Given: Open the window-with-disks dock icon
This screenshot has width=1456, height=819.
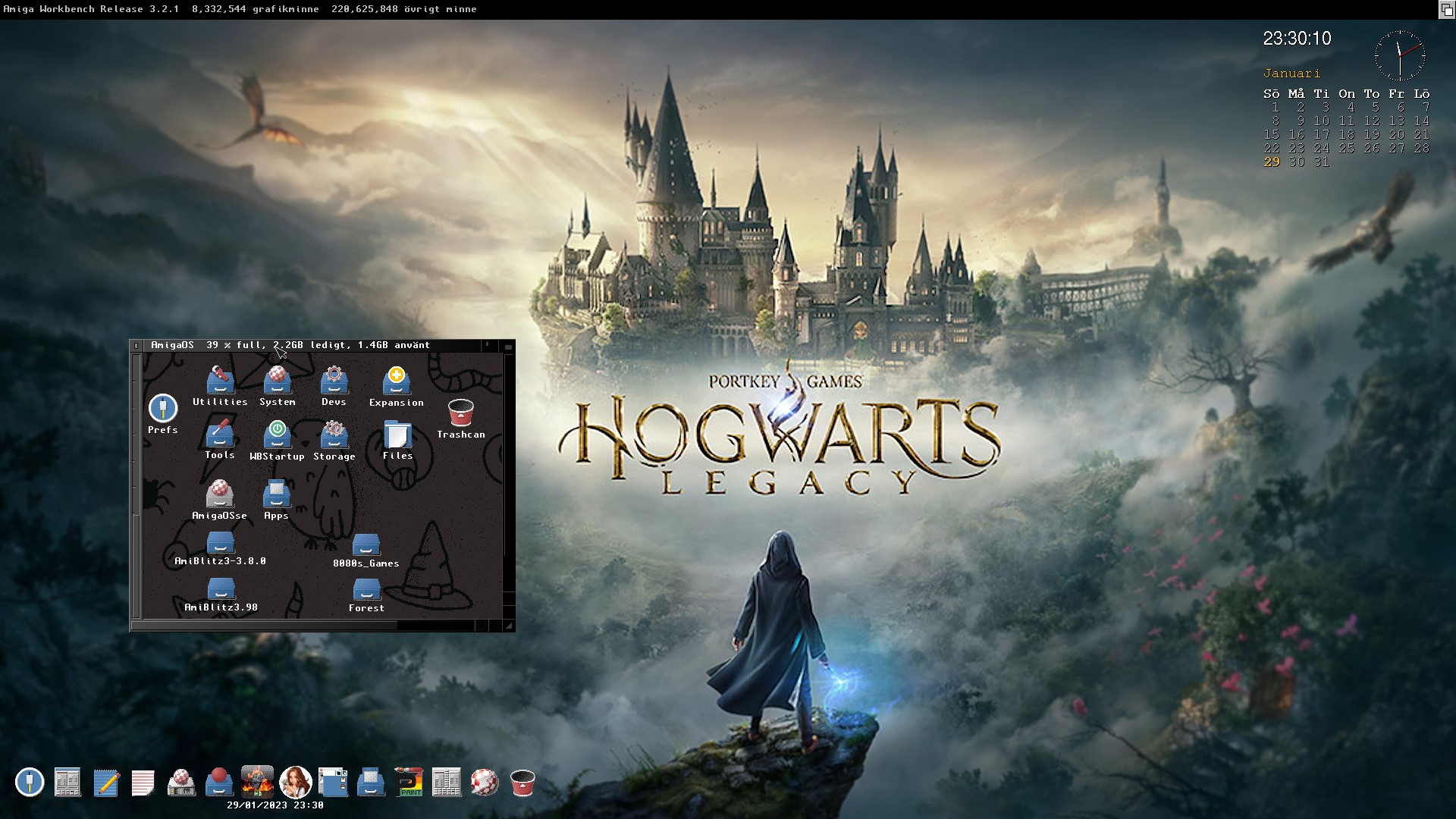Looking at the screenshot, I should pos(333,782).
